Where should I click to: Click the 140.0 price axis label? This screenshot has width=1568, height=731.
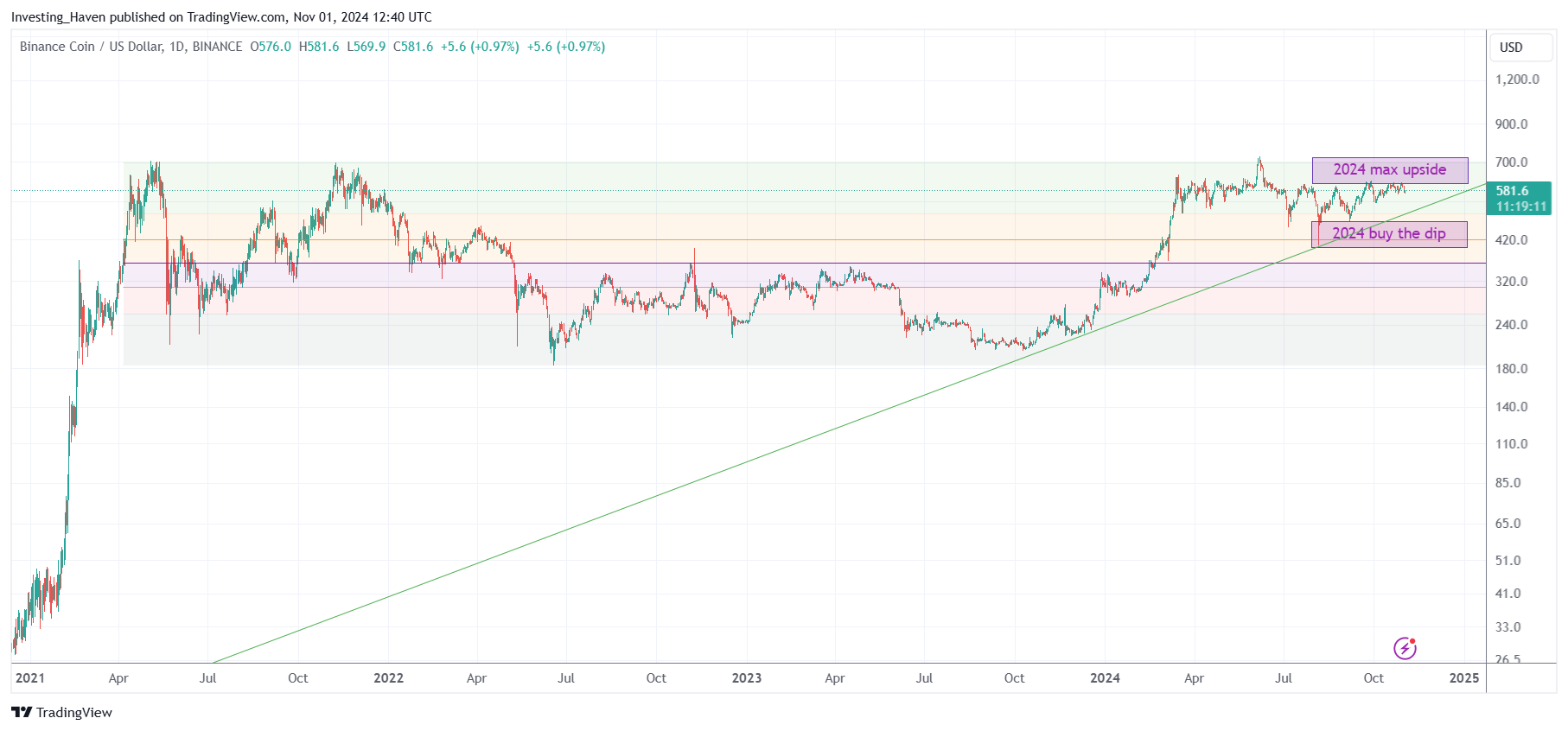click(1512, 407)
